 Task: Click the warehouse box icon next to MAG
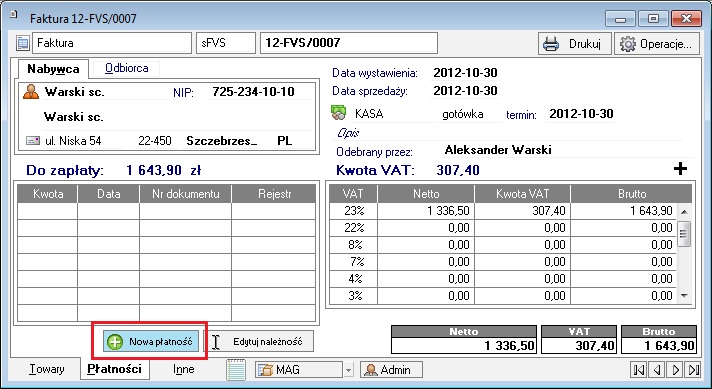pos(265,370)
